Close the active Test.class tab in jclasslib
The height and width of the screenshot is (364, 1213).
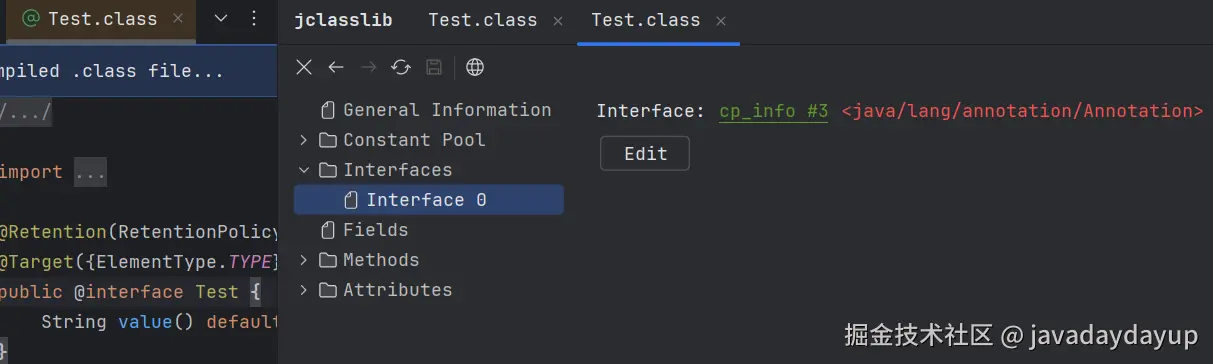tap(721, 21)
